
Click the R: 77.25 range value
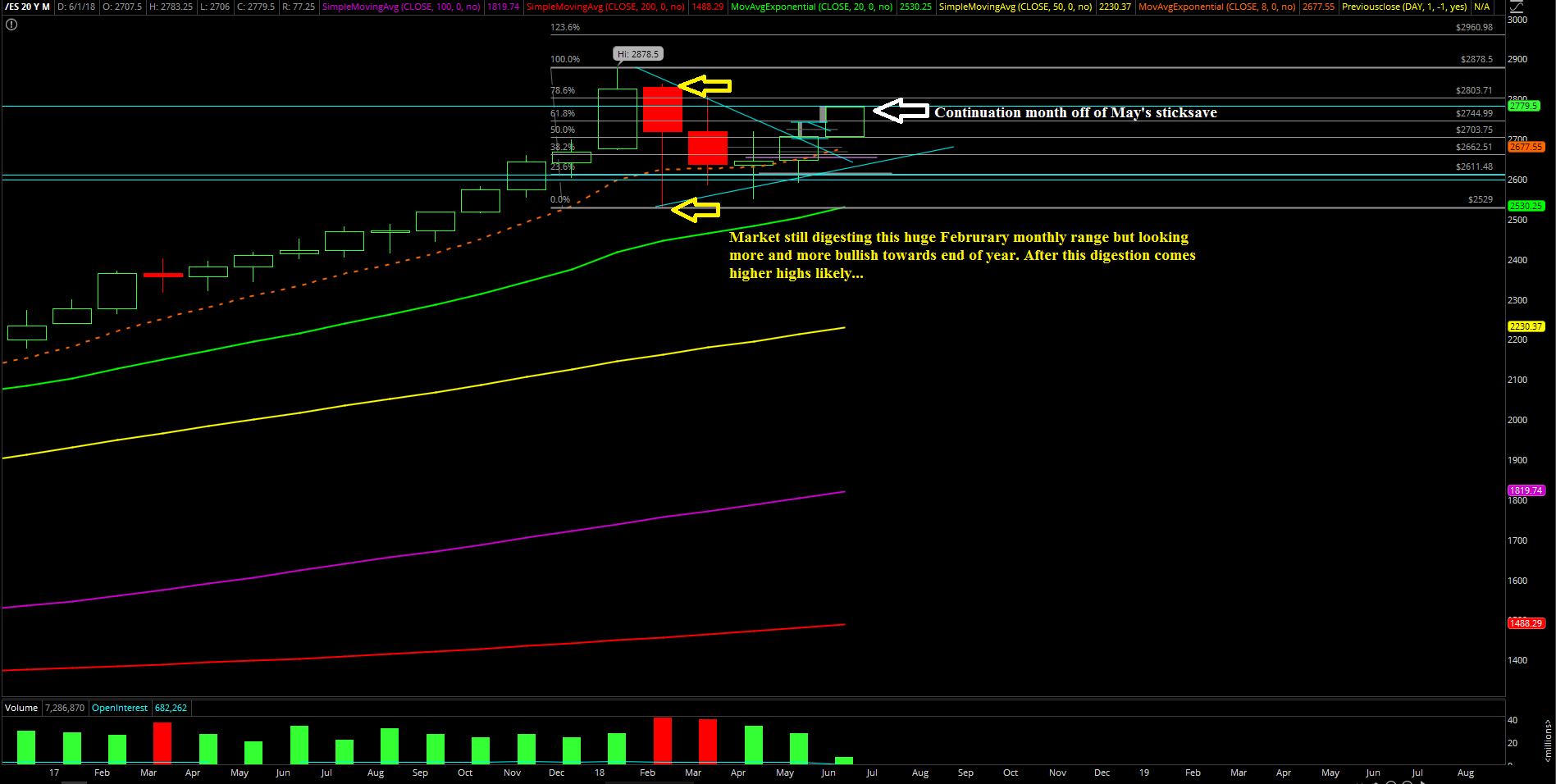coord(299,7)
